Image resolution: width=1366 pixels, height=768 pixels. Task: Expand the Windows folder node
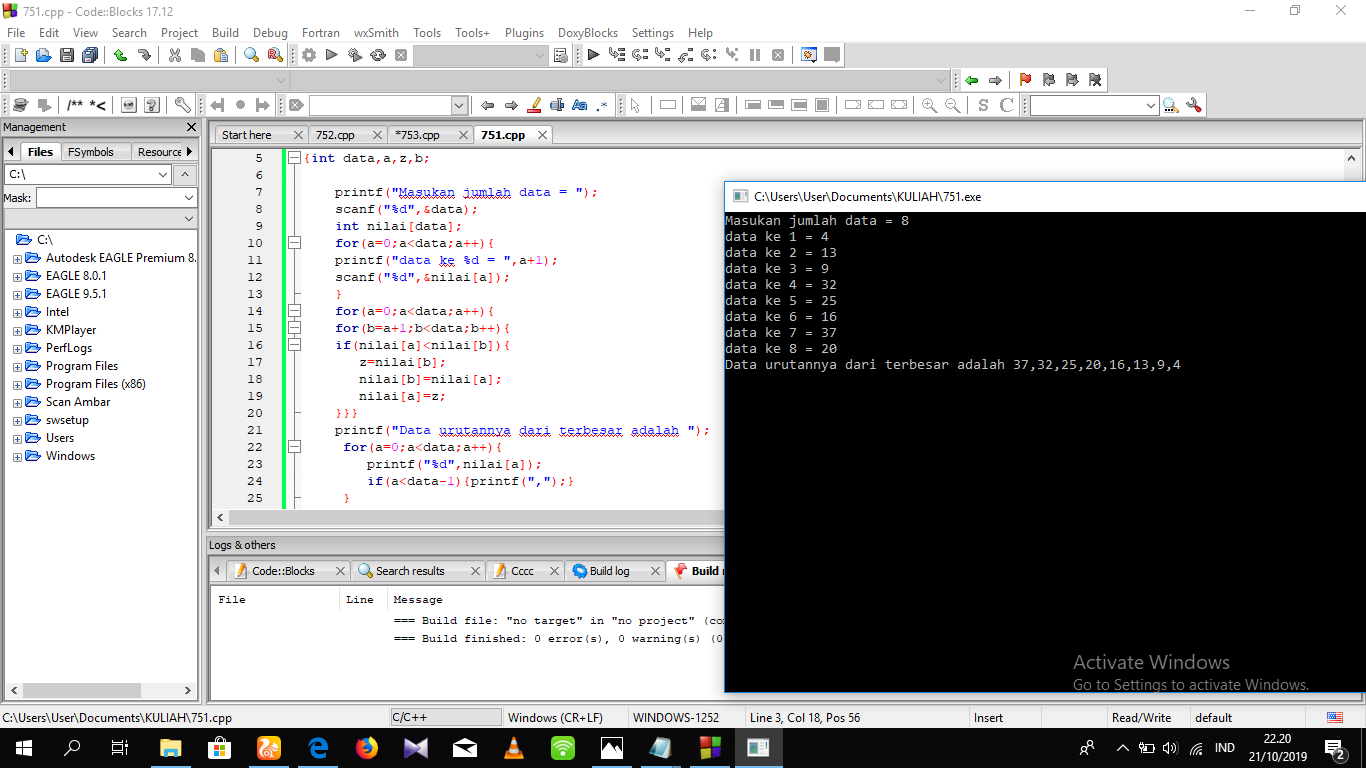(17, 456)
